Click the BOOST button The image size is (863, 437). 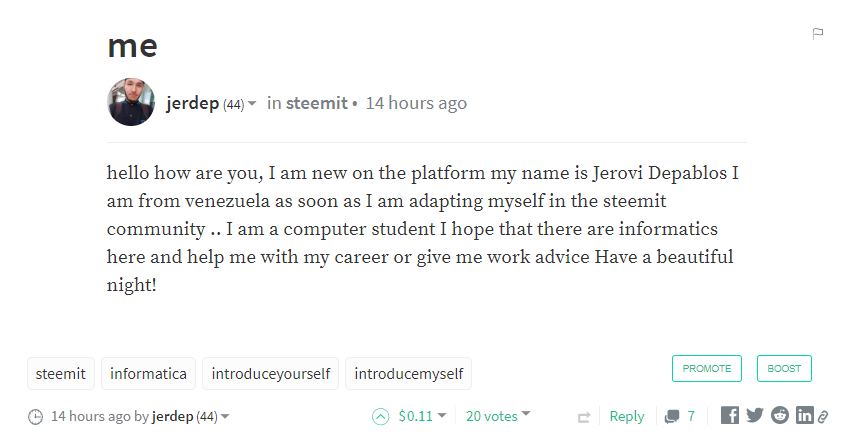click(784, 368)
